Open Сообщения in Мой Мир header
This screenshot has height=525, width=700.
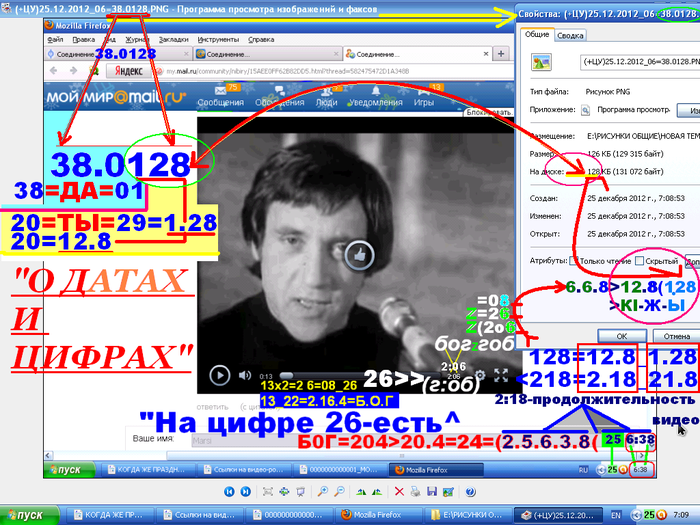[221, 96]
